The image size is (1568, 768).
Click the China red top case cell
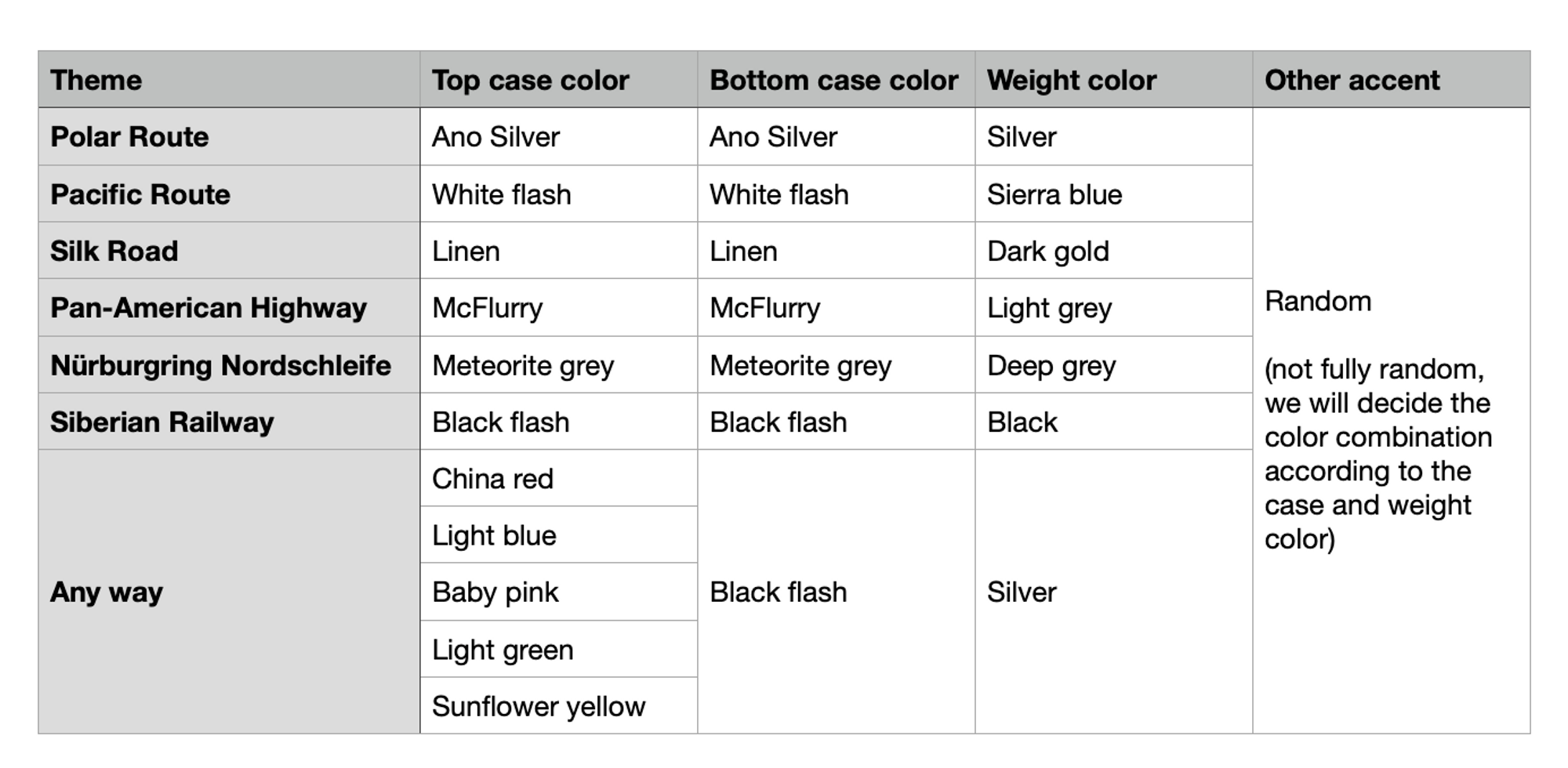493,479
